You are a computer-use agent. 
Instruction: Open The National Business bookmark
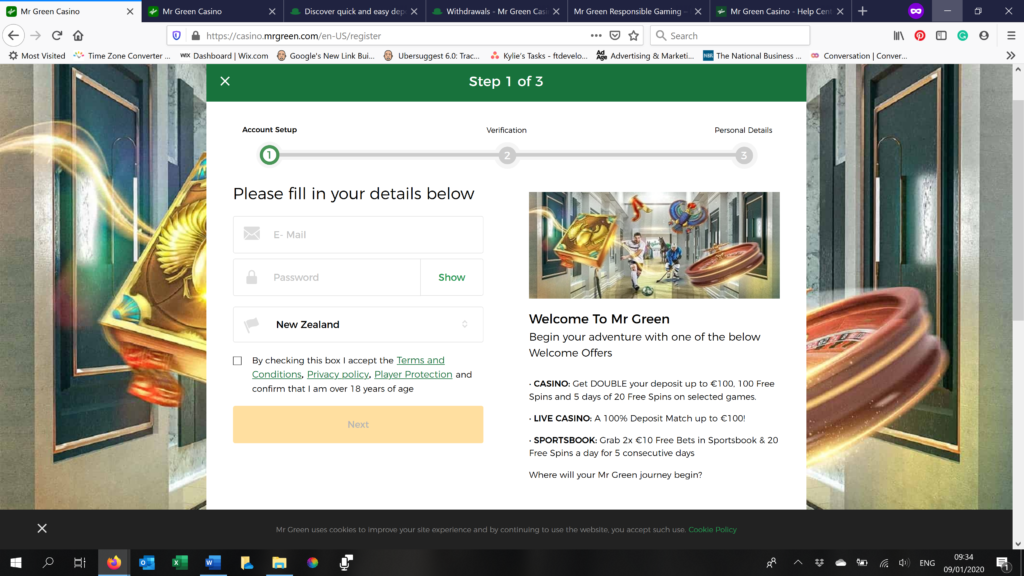pyautogui.click(x=752, y=56)
